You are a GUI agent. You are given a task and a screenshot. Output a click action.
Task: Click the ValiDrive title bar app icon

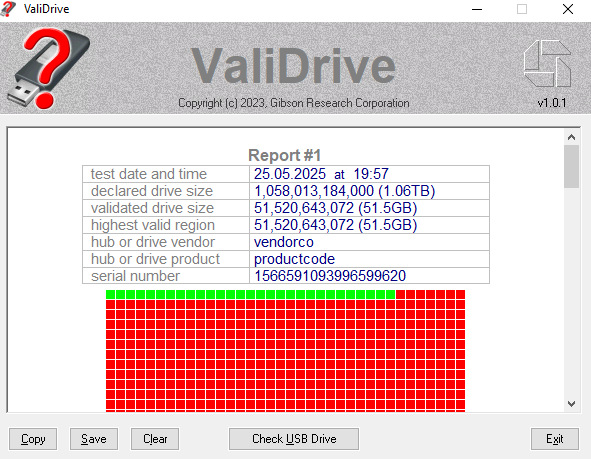click(8, 9)
